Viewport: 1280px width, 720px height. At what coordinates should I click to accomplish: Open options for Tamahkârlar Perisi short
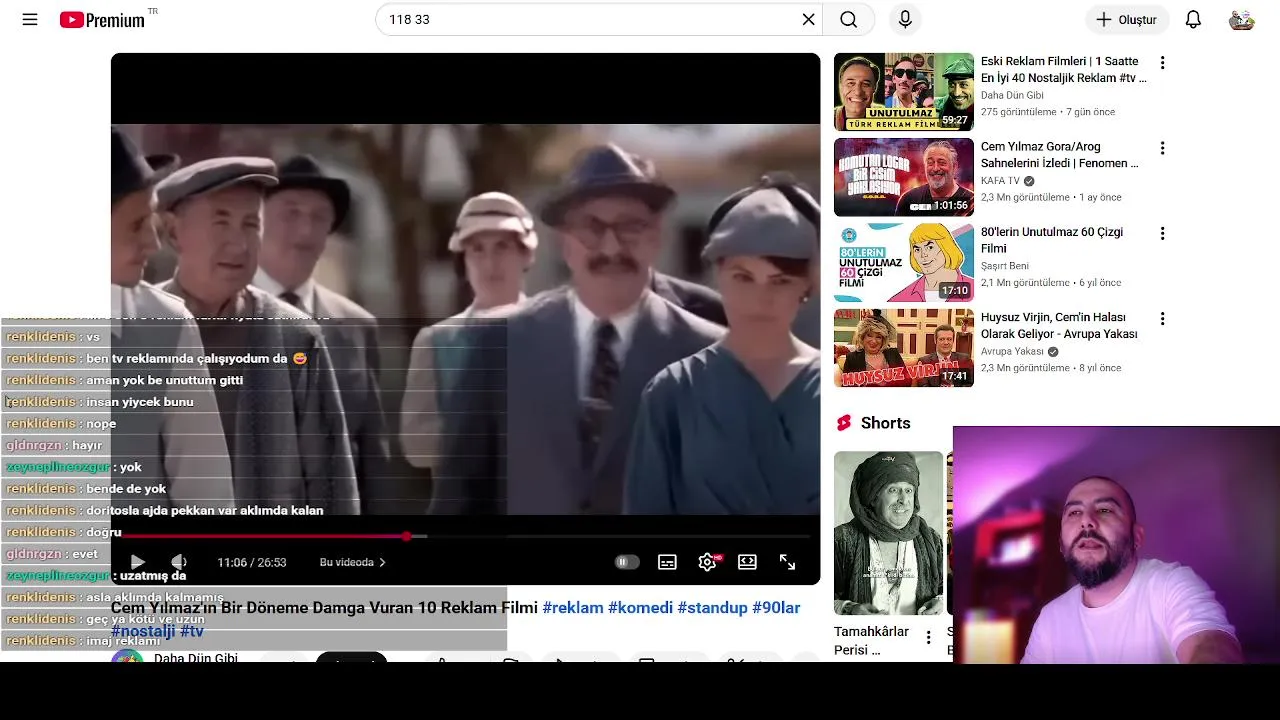point(928,637)
